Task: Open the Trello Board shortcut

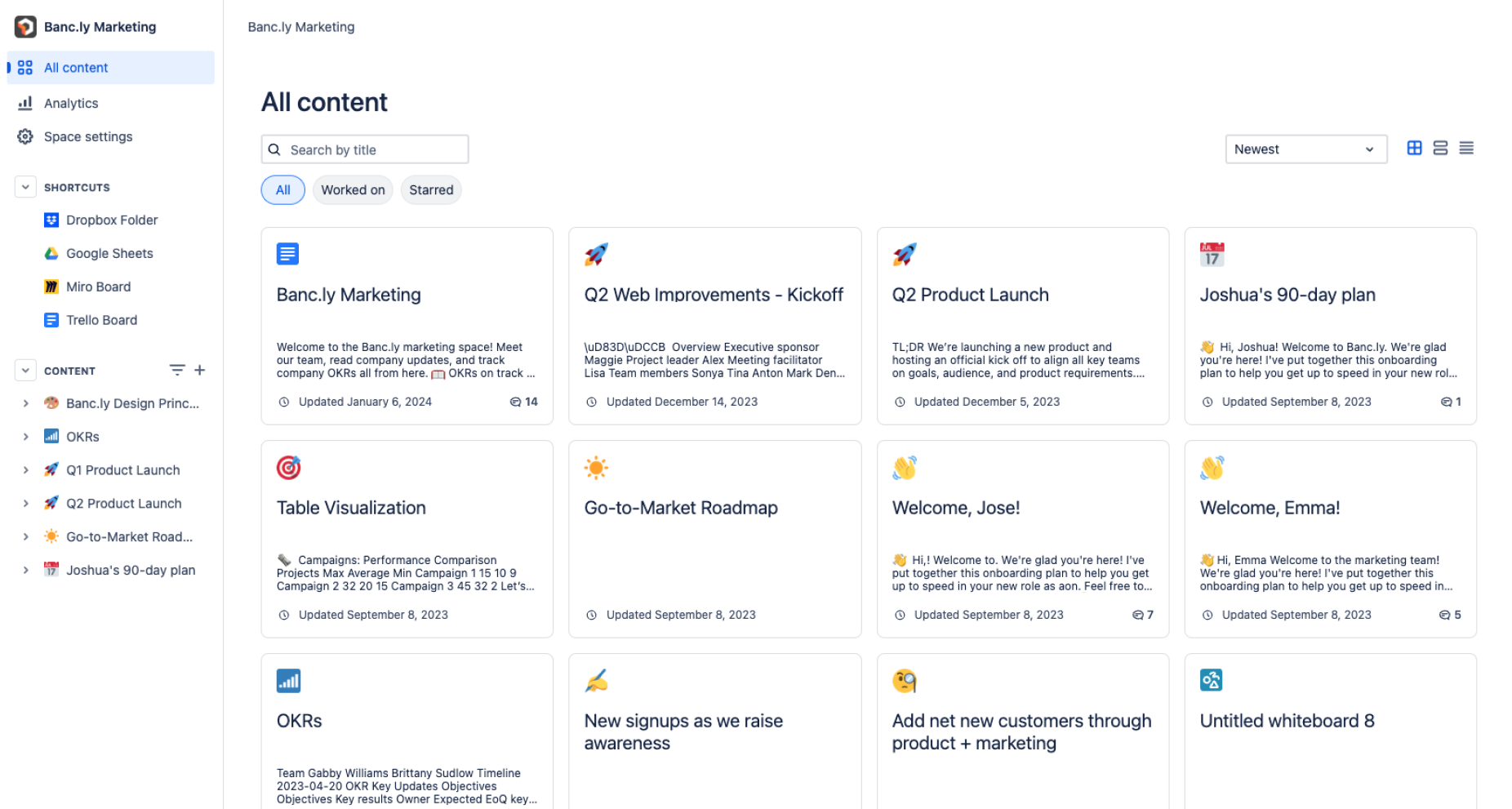Action: coord(101,320)
